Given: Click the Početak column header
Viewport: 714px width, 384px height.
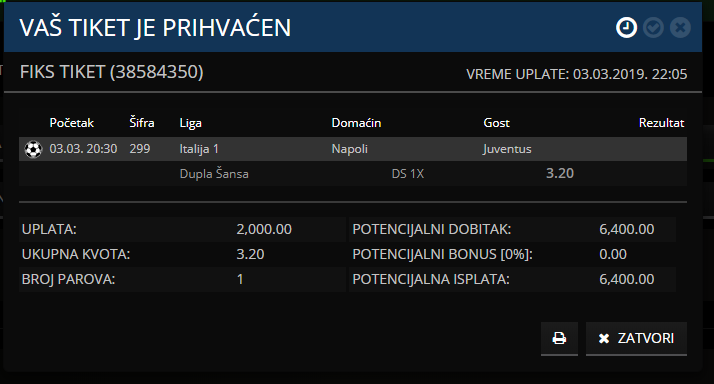Looking at the screenshot, I should pos(71,123).
